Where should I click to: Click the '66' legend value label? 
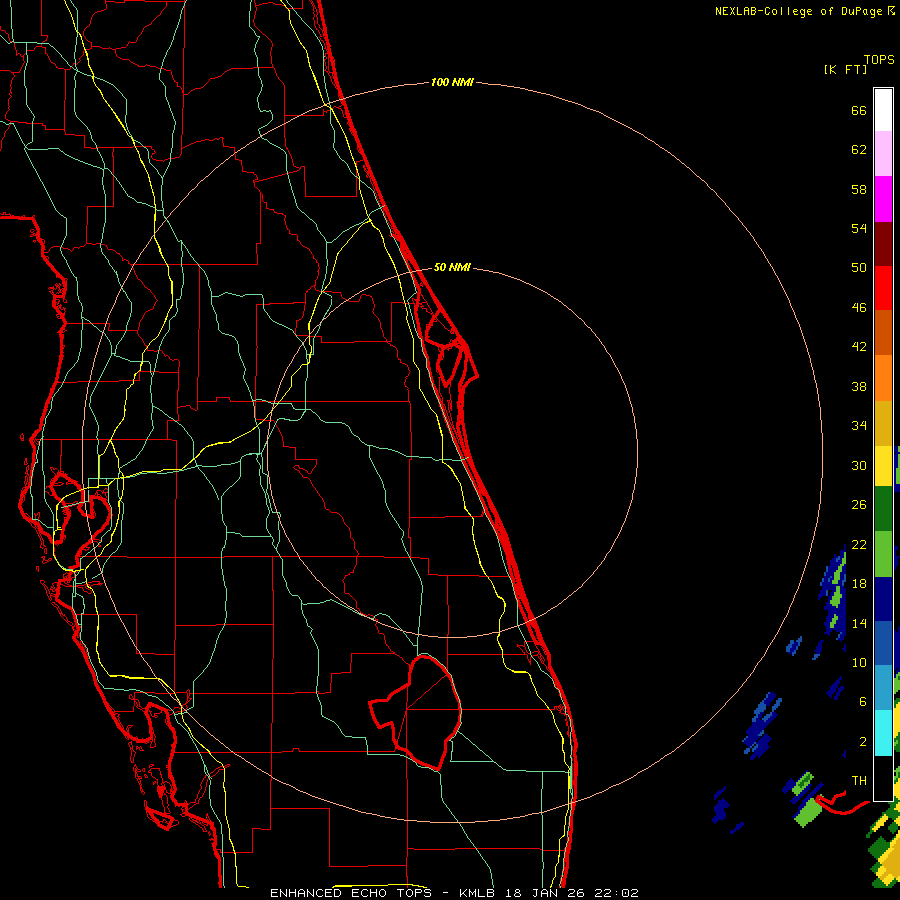pyautogui.click(x=859, y=110)
